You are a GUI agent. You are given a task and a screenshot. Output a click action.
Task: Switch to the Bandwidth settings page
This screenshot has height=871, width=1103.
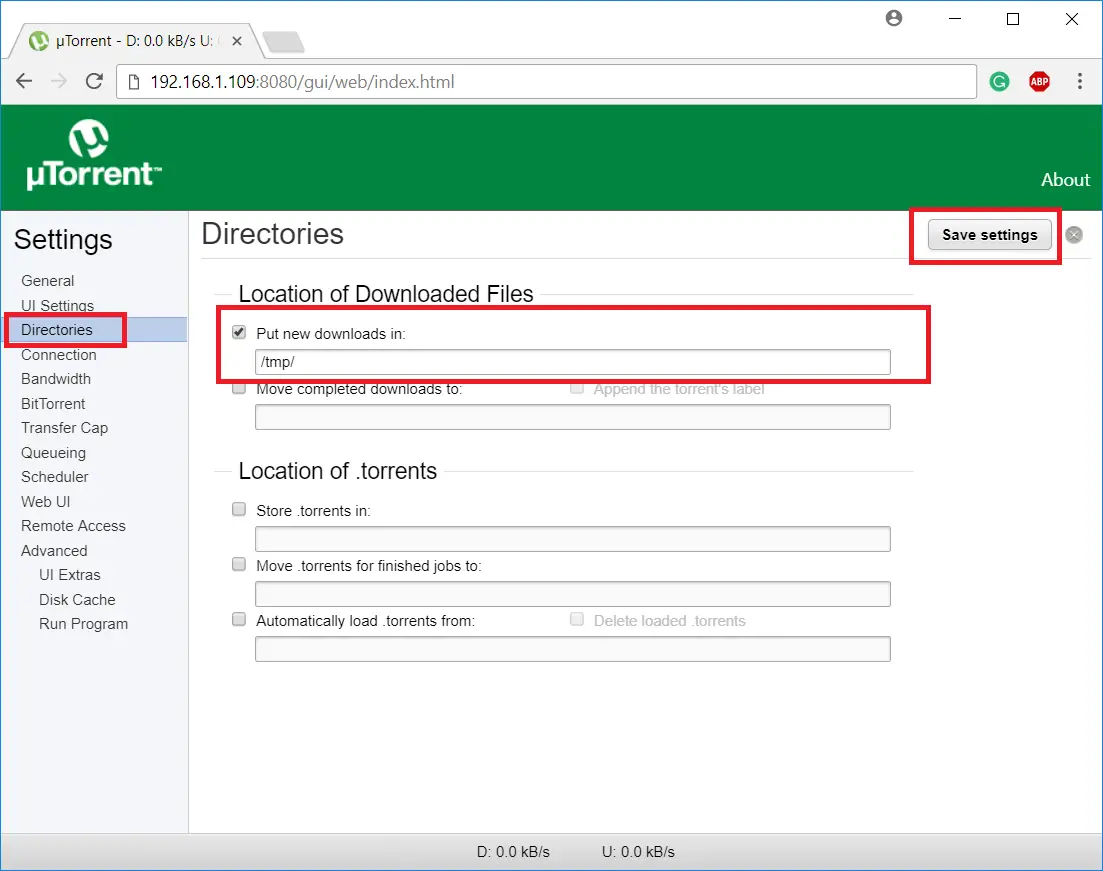click(x=56, y=379)
